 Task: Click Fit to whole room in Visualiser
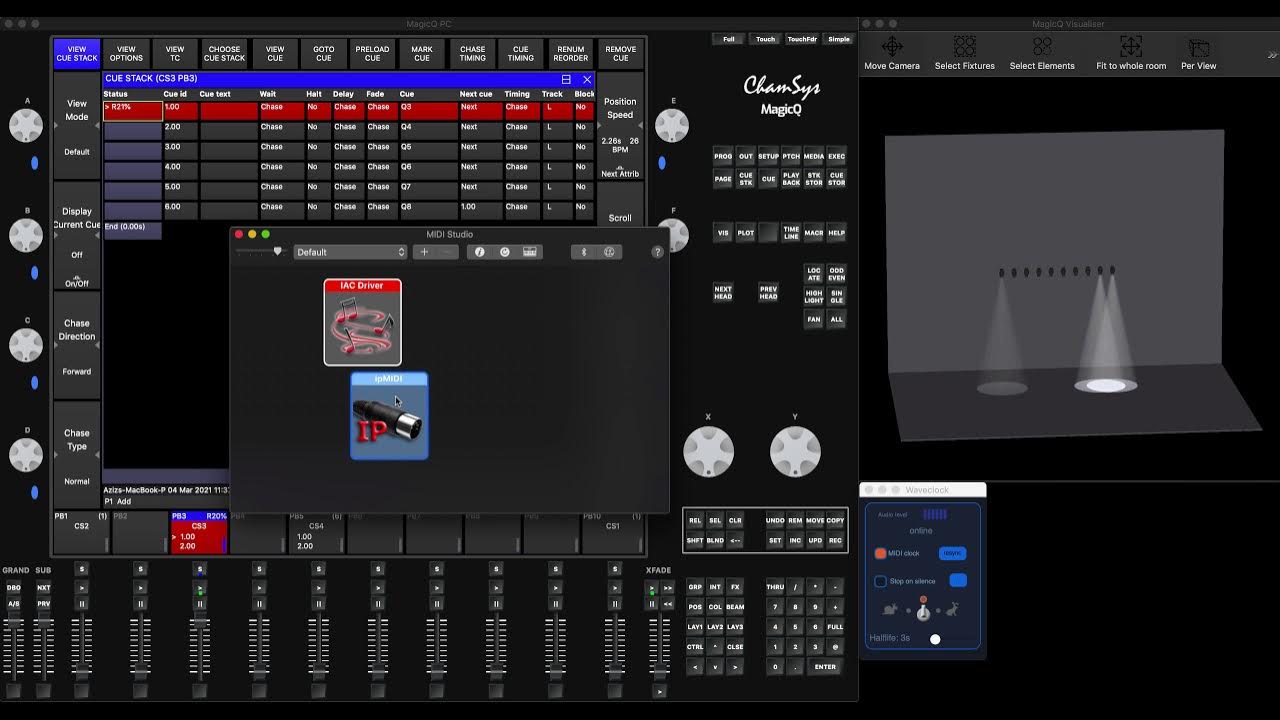click(1131, 54)
